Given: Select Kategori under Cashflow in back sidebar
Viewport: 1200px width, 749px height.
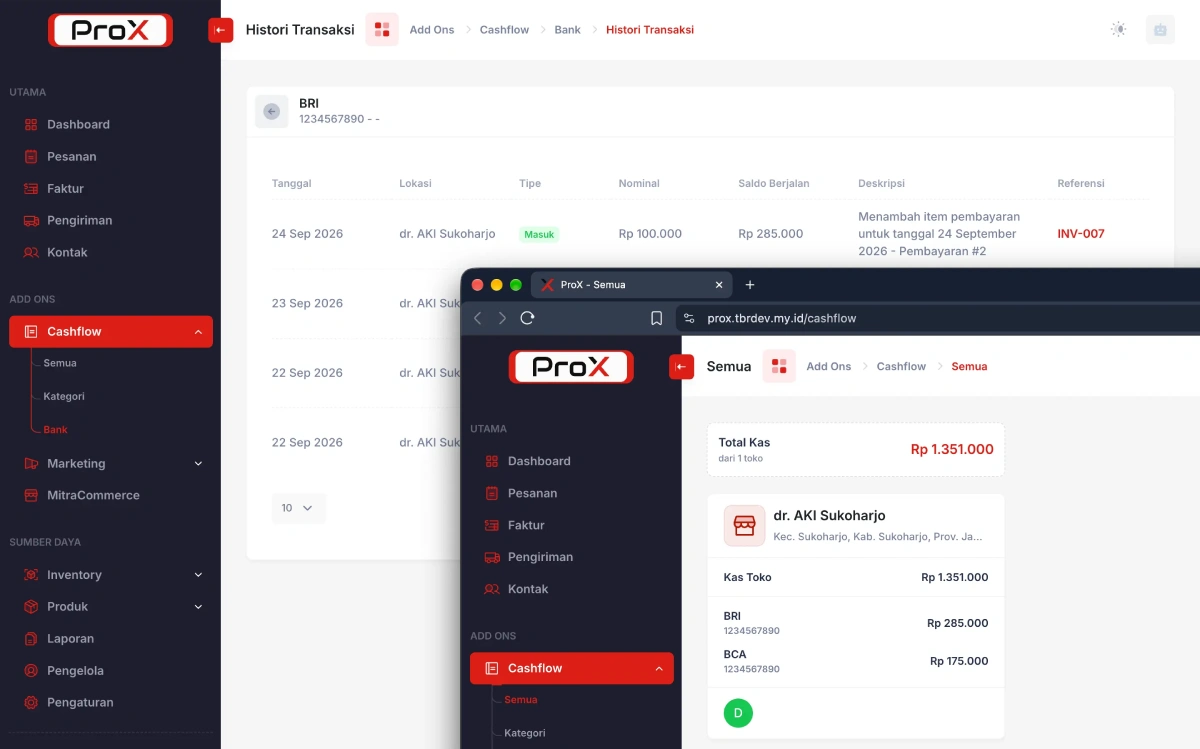Looking at the screenshot, I should click(64, 396).
